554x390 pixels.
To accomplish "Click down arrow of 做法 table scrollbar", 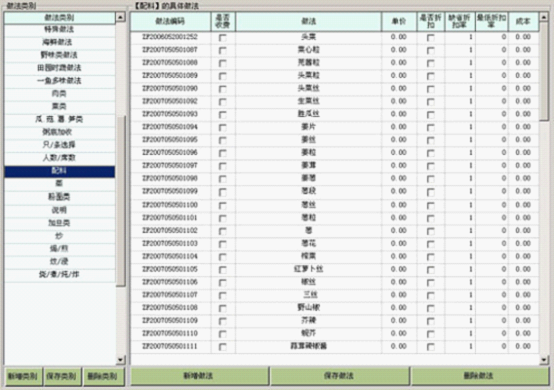I will 544,360.
